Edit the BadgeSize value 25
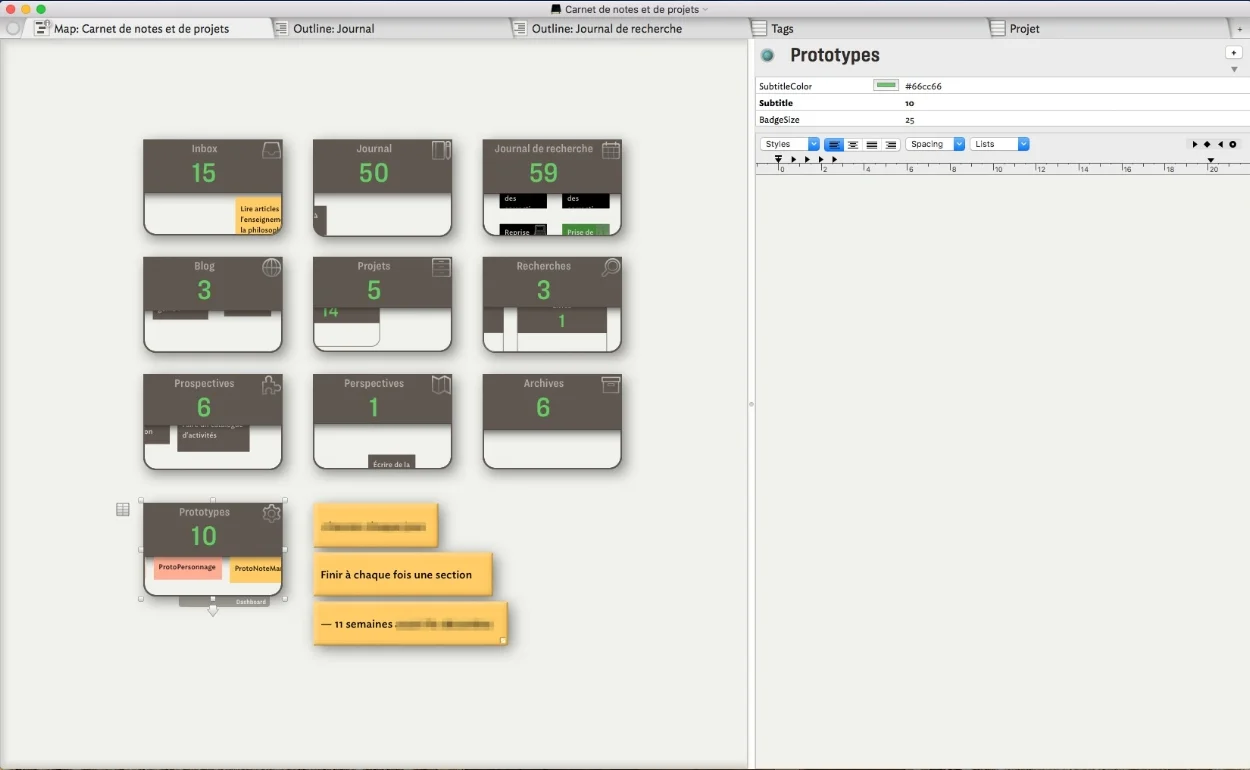 tap(910, 120)
